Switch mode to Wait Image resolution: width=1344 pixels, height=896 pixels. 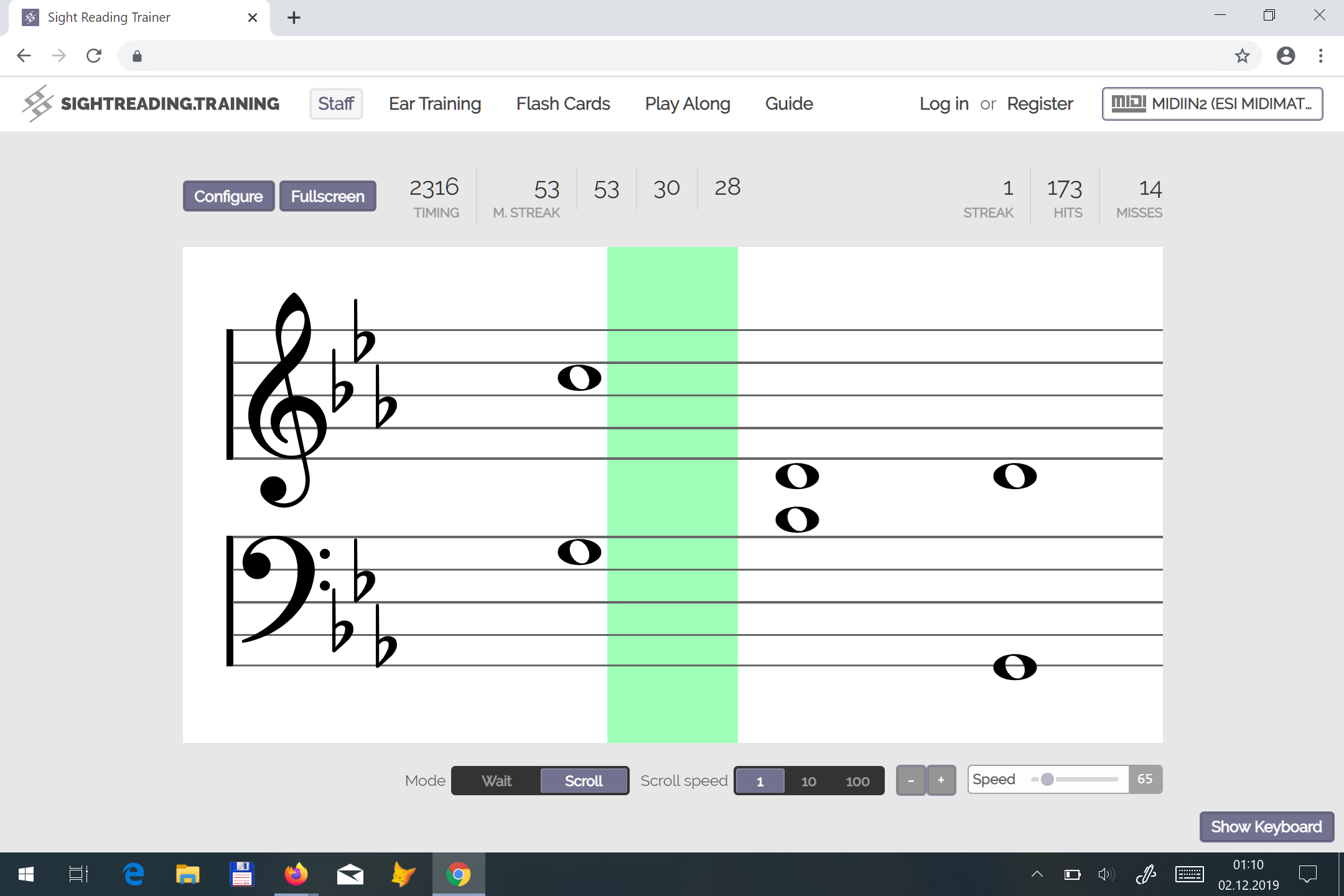point(497,781)
